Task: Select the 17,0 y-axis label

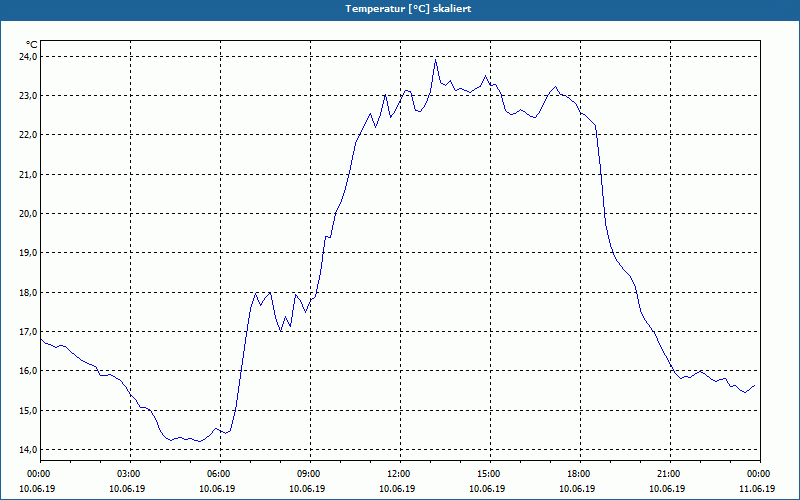Action: point(29,332)
